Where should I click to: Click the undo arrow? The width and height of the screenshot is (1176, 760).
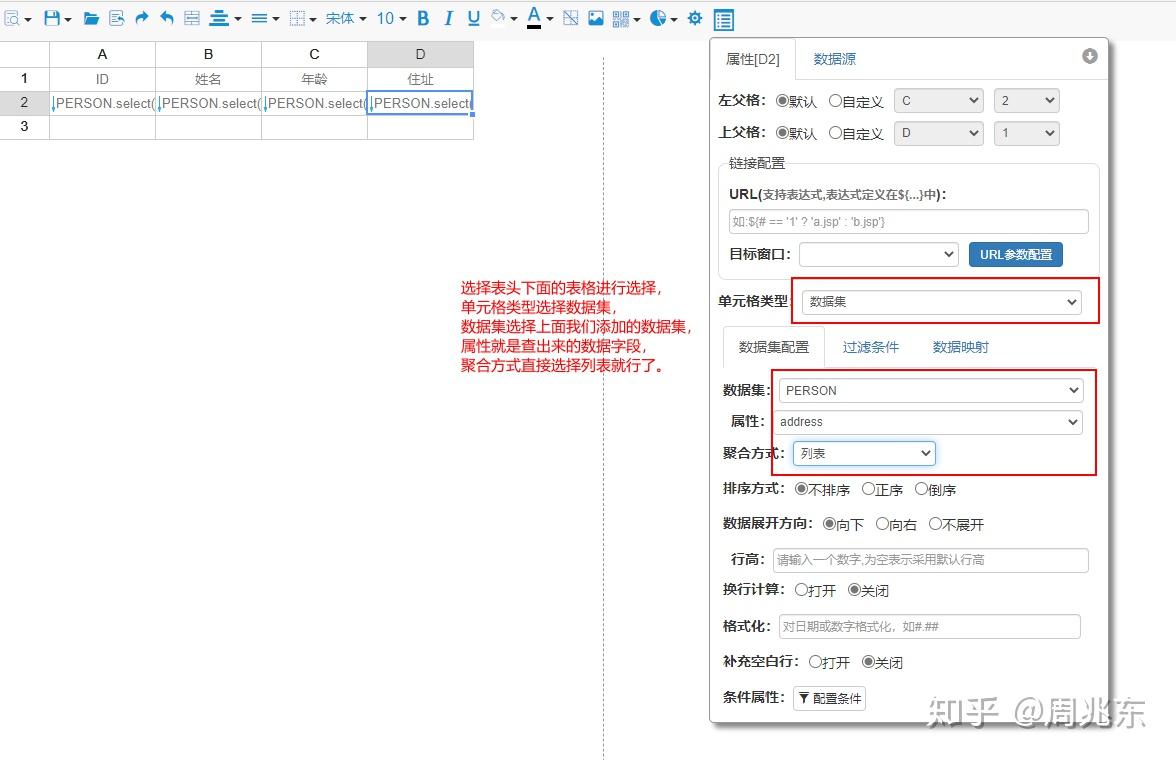(x=166, y=18)
